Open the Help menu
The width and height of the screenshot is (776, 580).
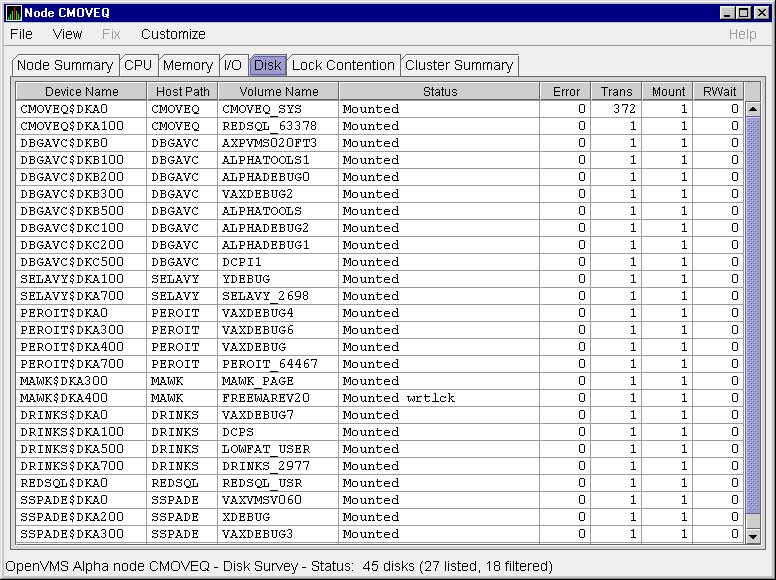tap(742, 34)
